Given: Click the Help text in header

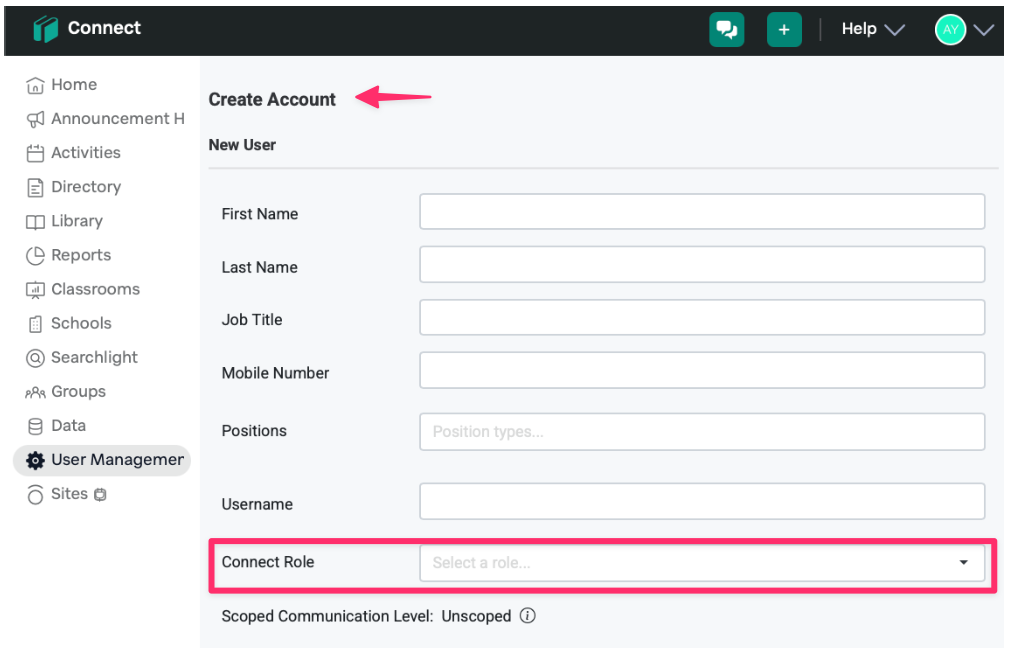Looking at the screenshot, I should tap(859, 29).
